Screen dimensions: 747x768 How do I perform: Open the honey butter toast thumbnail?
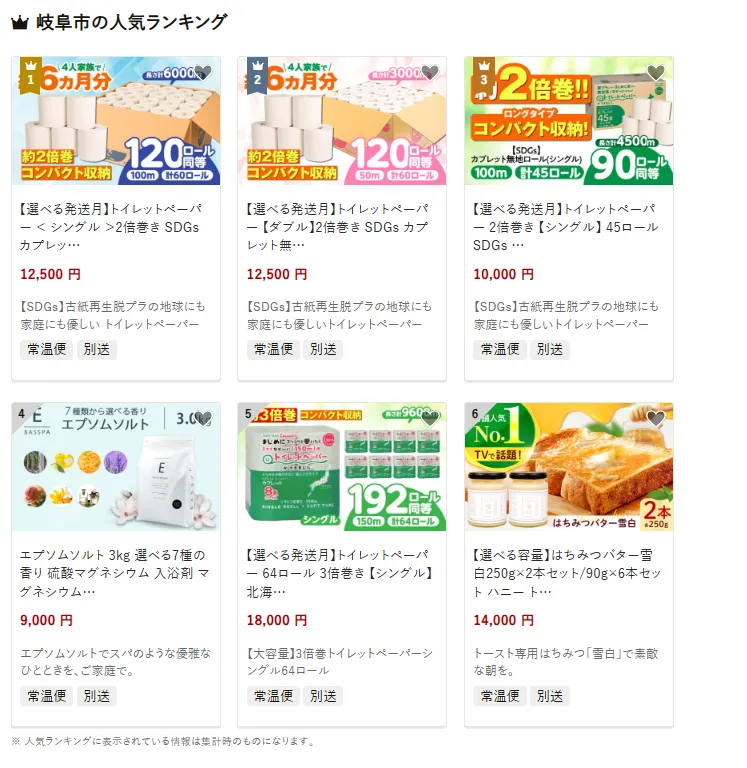click(569, 467)
